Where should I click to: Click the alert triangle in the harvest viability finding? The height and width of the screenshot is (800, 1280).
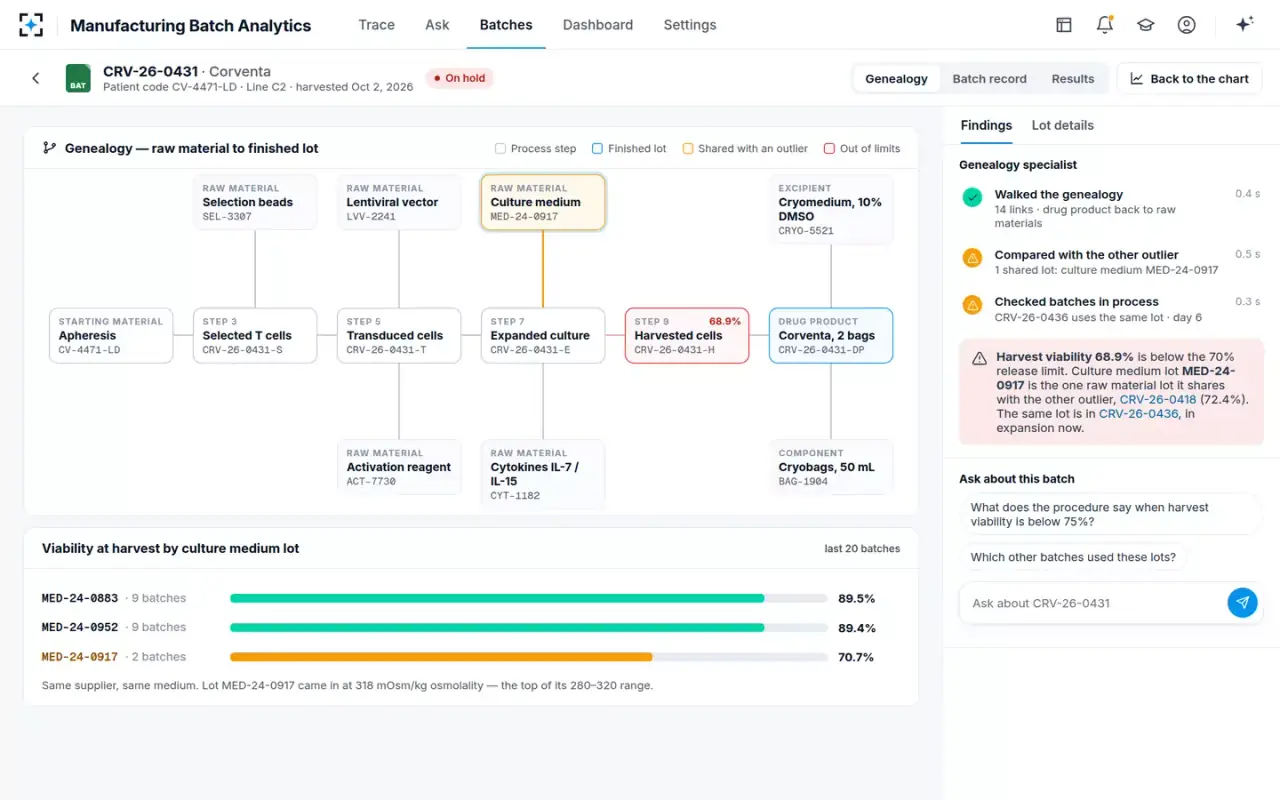[980, 357]
